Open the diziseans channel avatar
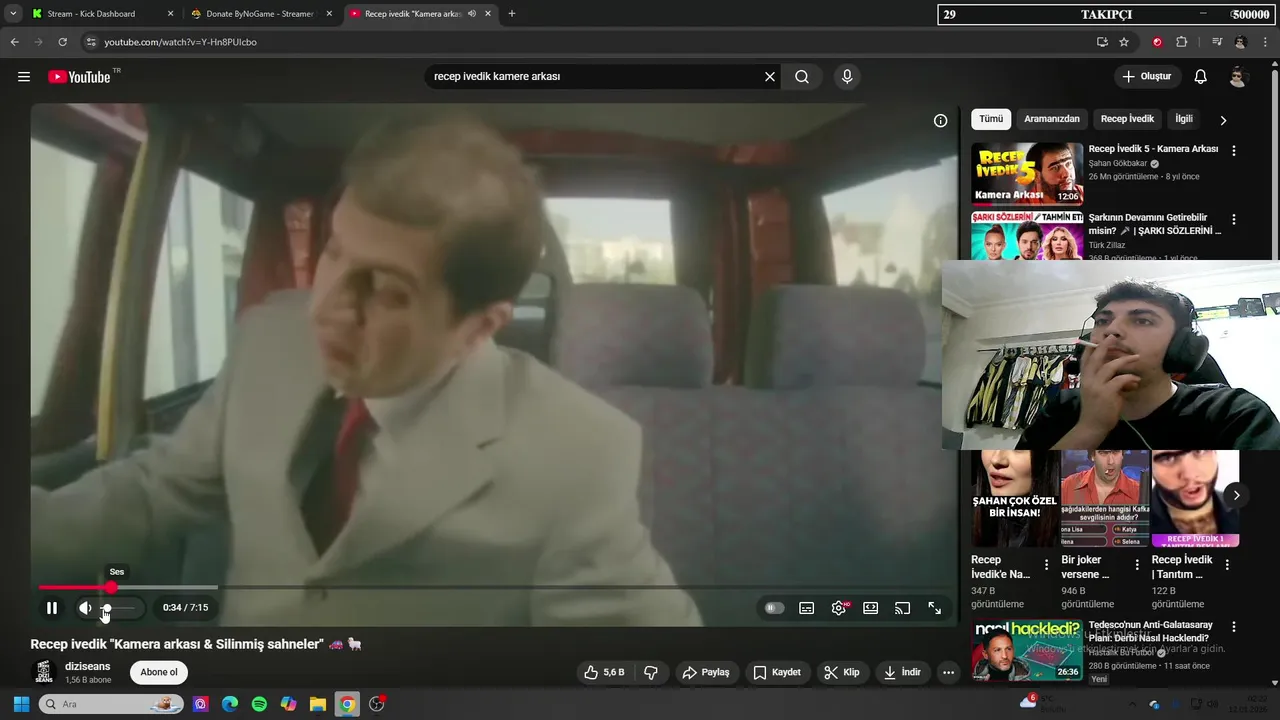Screen dimensions: 1280x720 pos(43,672)
